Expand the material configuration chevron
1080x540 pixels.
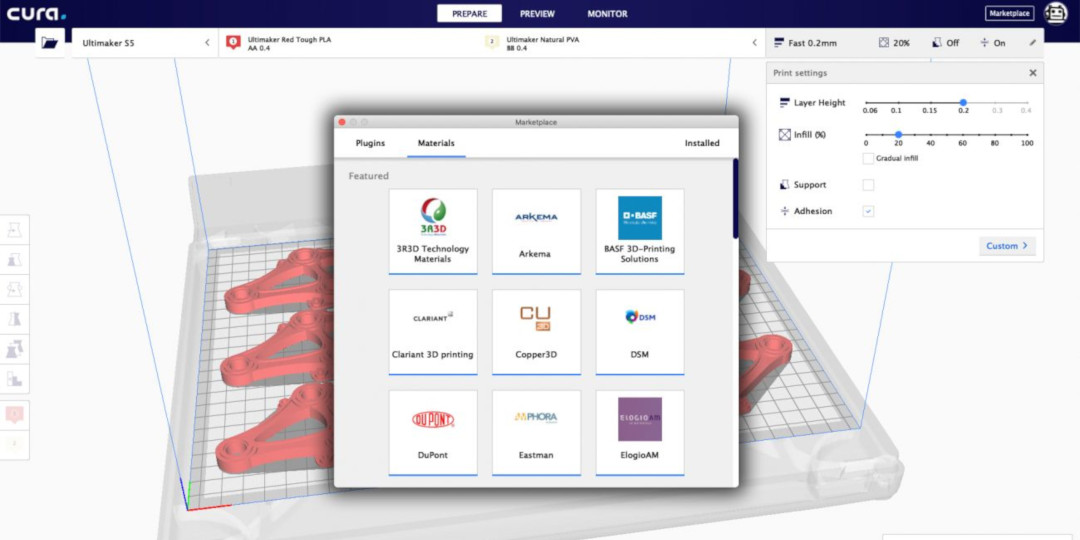tap(754, 43)
